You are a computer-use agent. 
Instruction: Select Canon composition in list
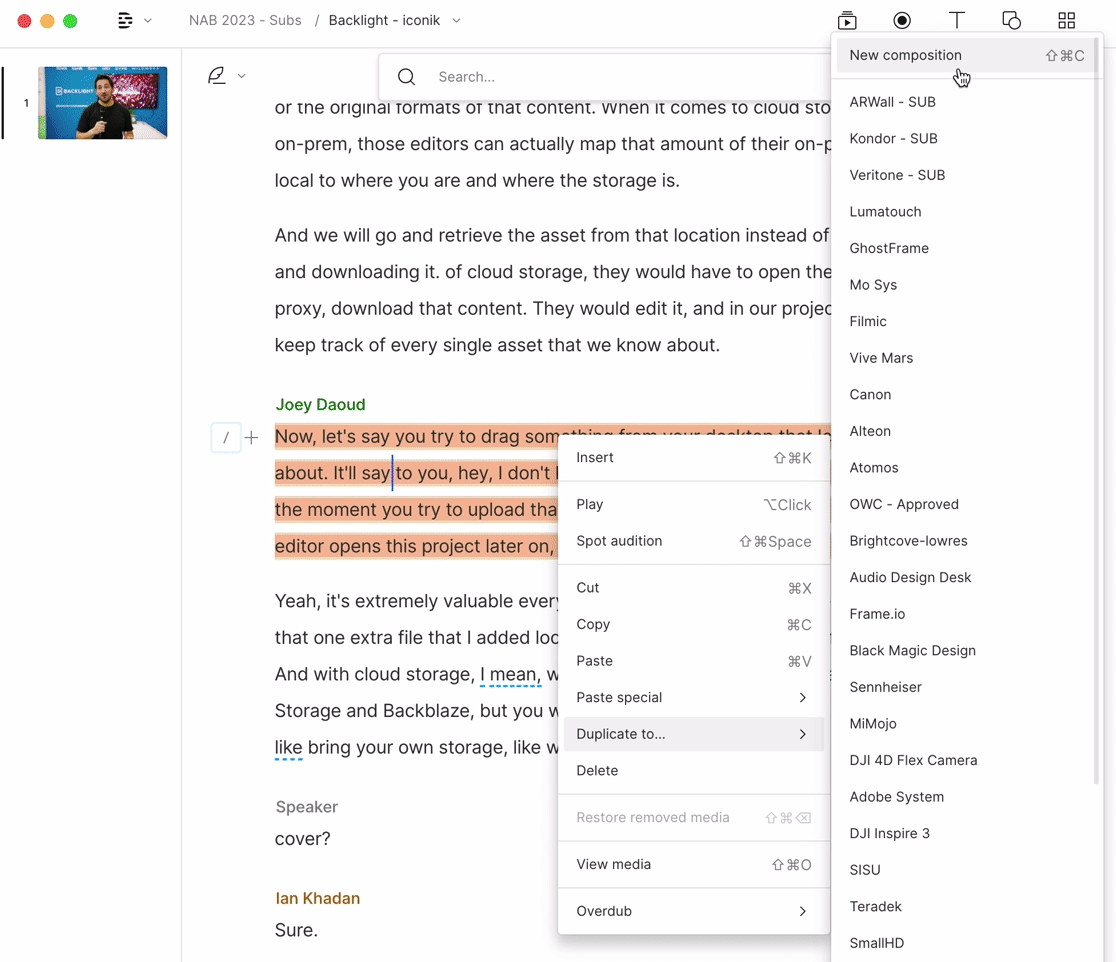click(x=966, y=394)
